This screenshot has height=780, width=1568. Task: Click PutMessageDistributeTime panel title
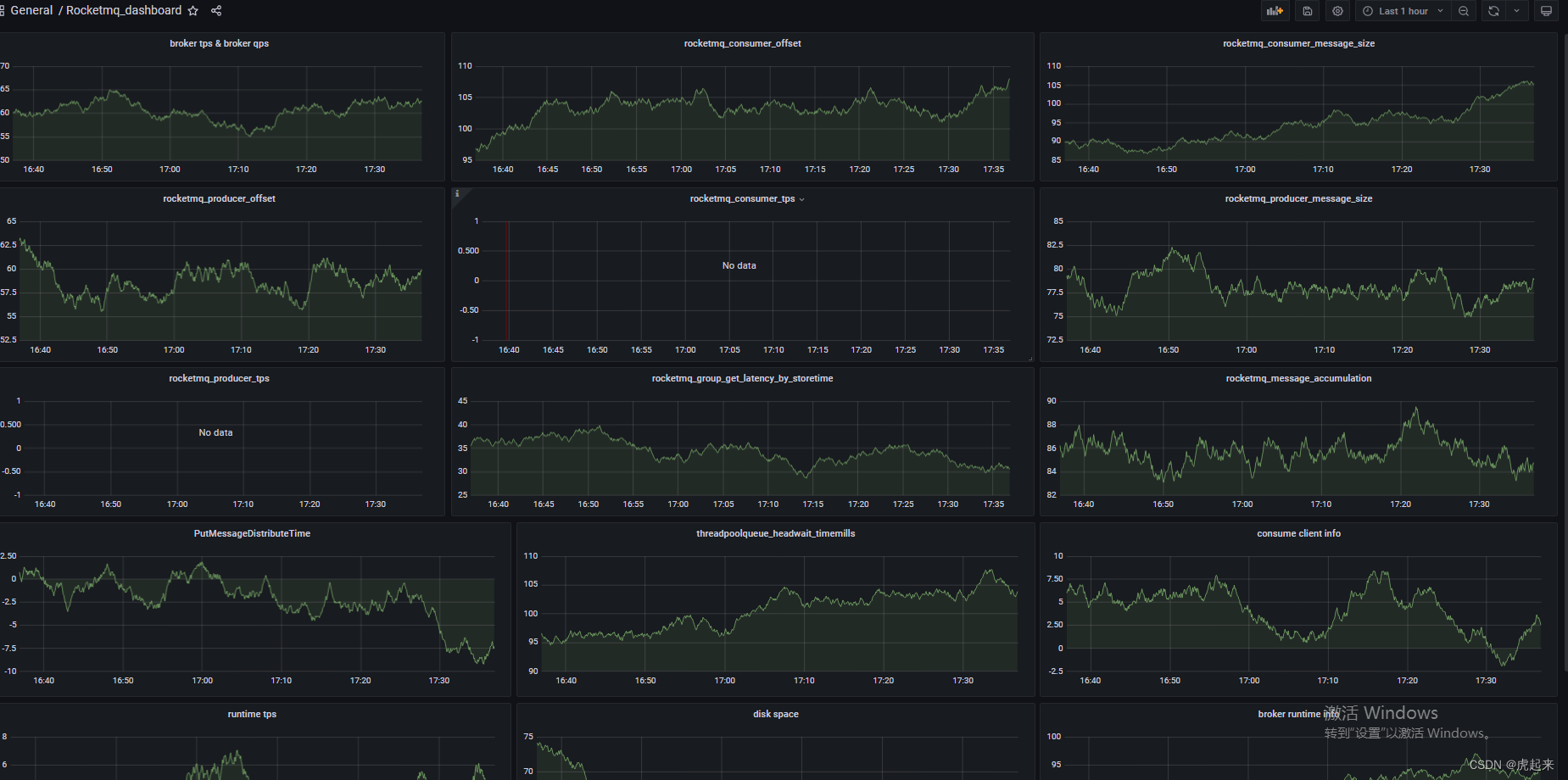252,533
